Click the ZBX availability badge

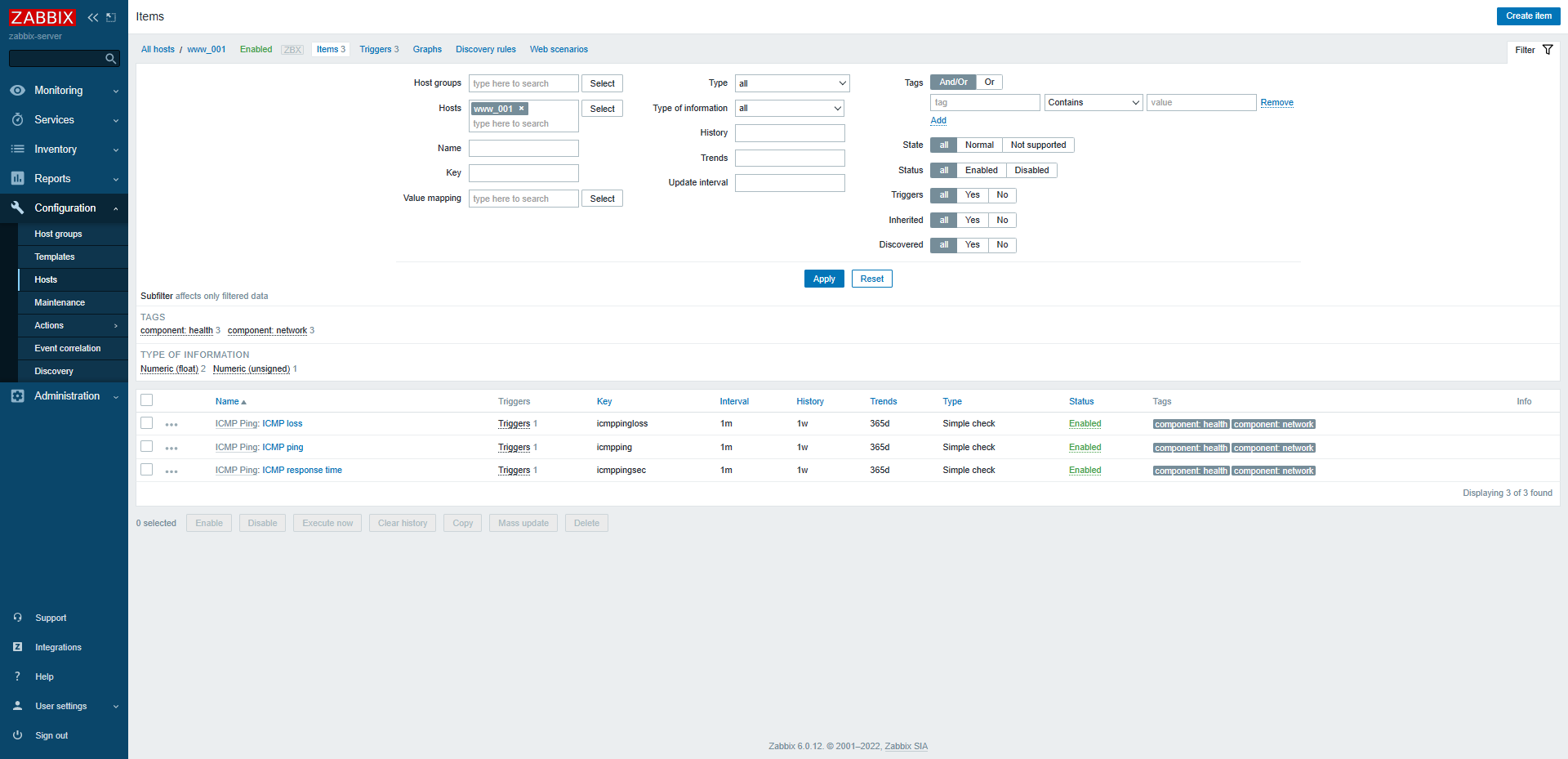tap(292, 50)
